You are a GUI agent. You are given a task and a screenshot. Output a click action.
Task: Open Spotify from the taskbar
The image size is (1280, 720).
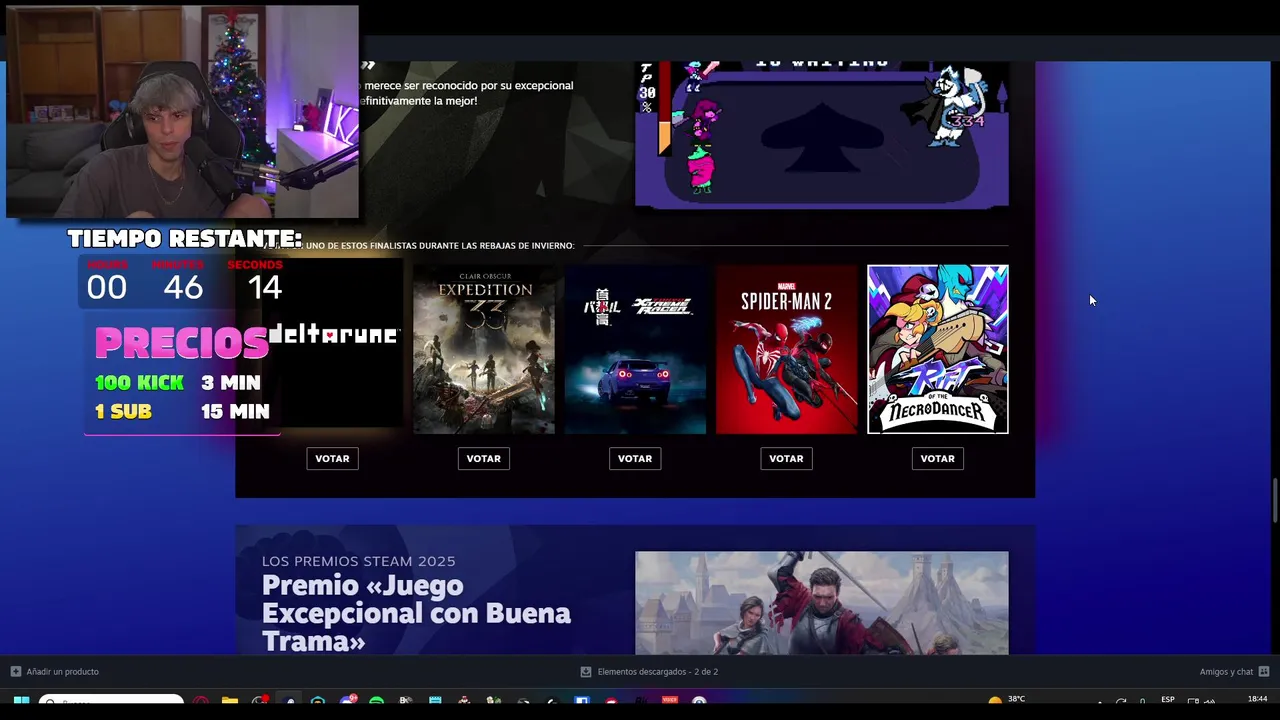(x=376, y=701)
